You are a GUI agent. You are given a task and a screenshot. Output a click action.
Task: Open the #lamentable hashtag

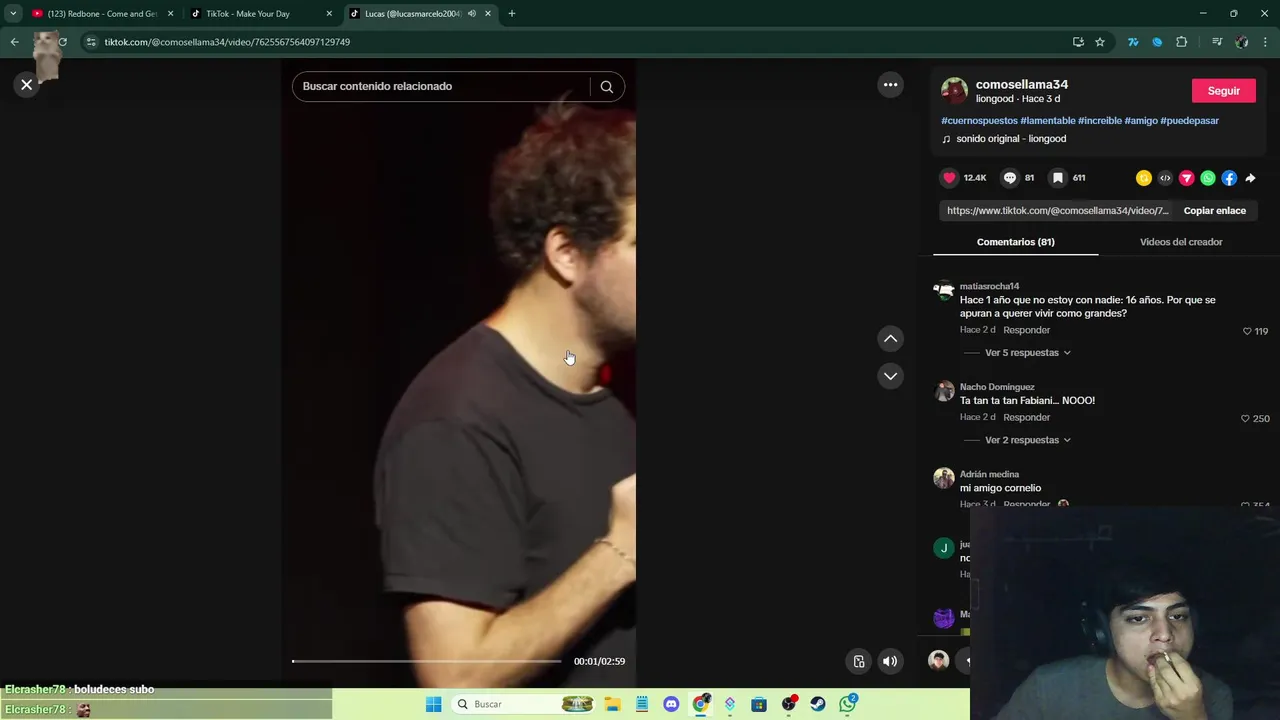(x=1047, y=121)
